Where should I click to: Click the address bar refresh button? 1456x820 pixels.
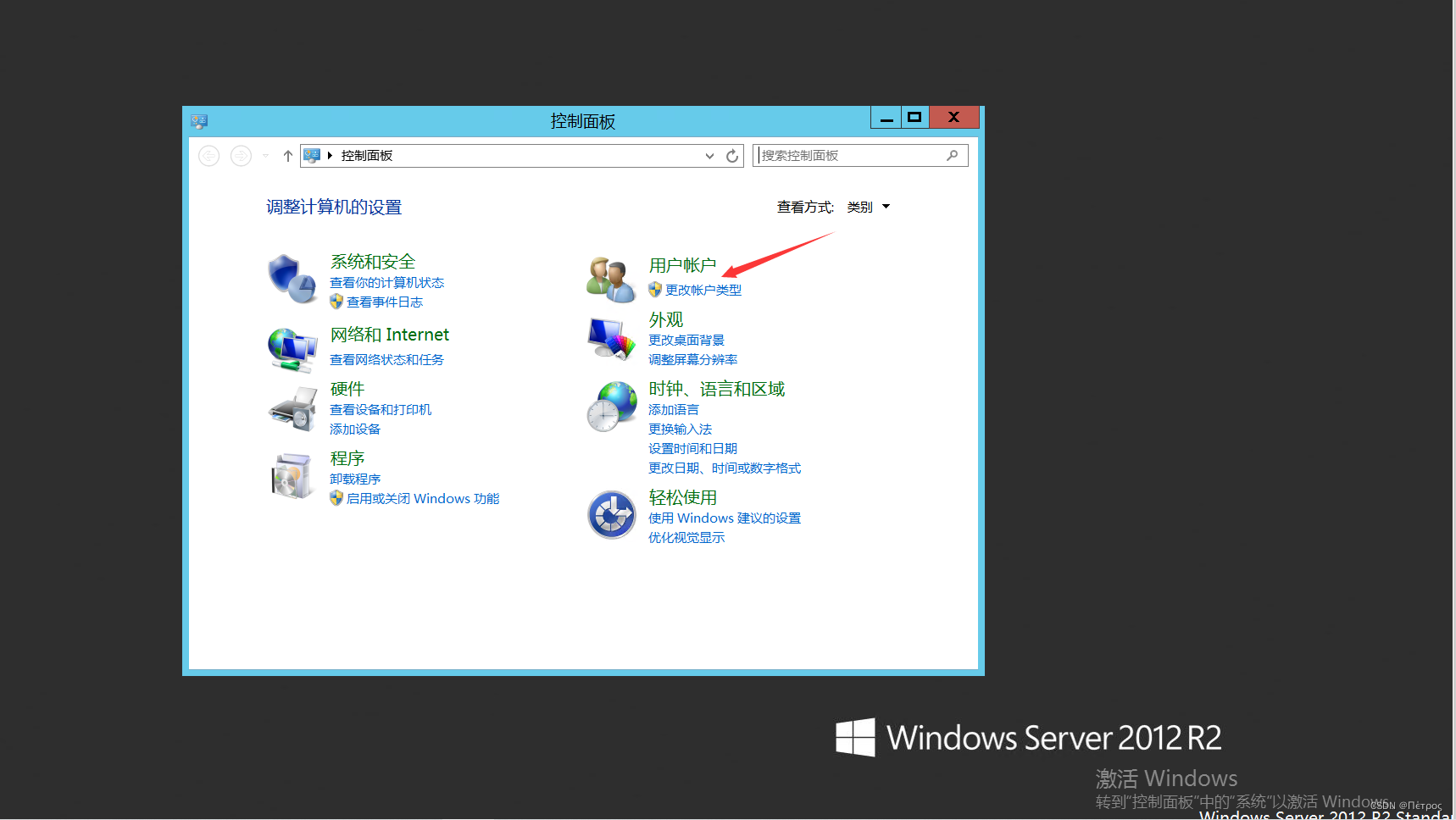coord(732,155)
